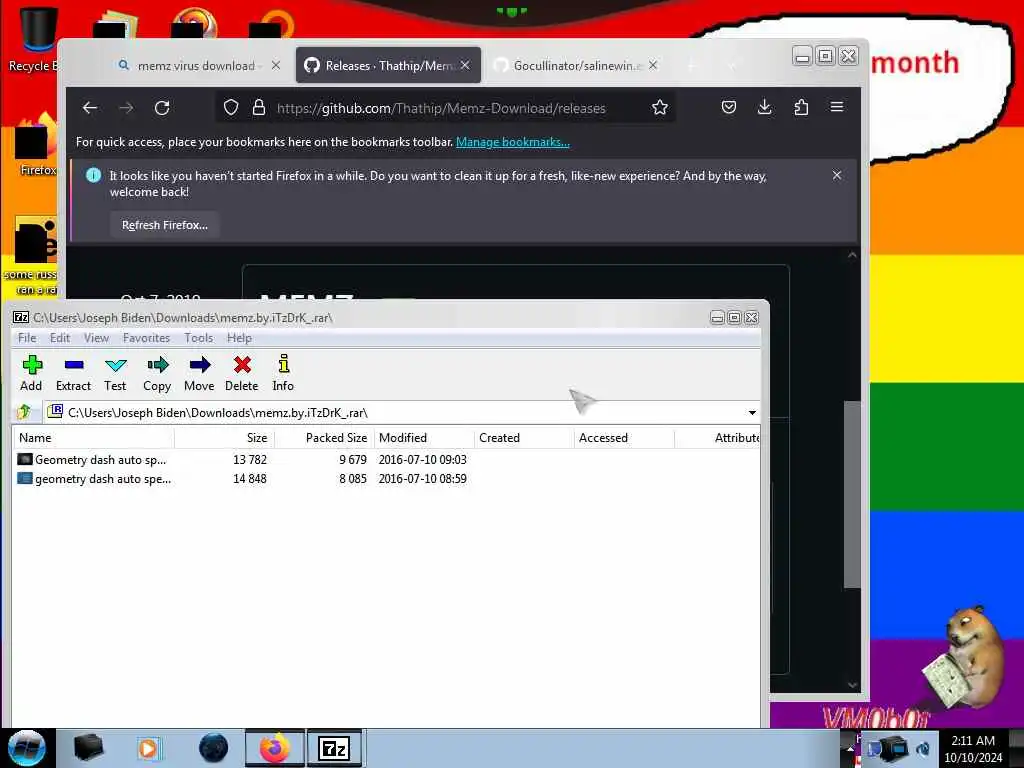This screenshot has width=1024, height=768.
Task: Sort by the Accessed column header
Action: 624,438
